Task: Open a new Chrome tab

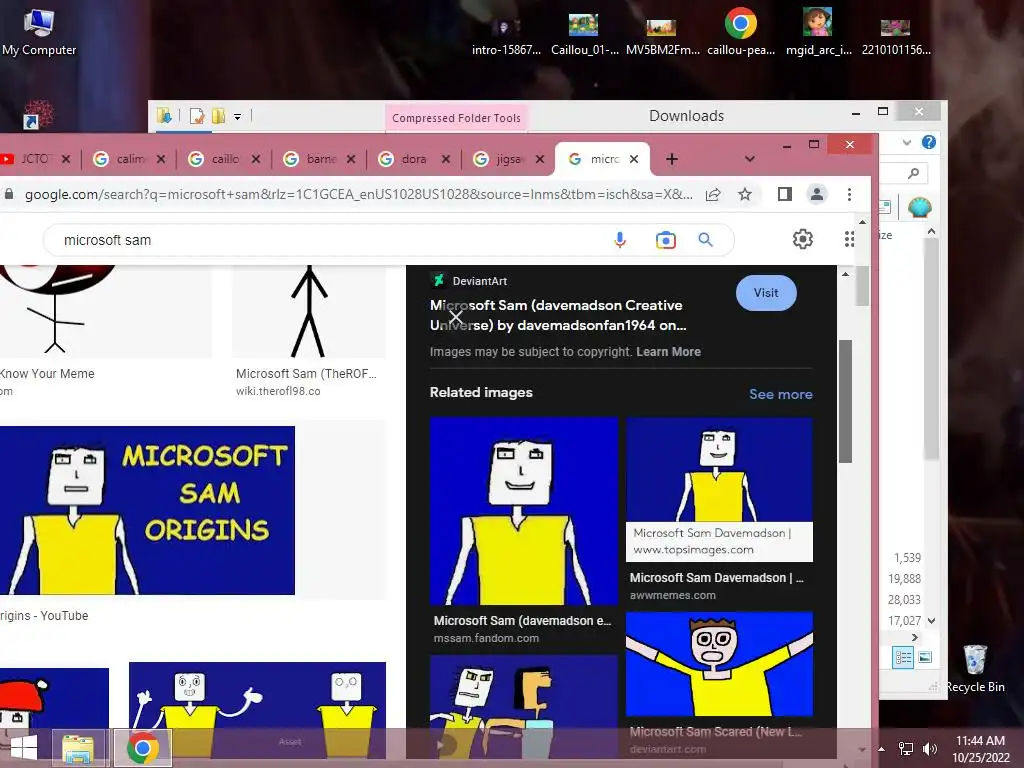Action: pos(671,159)
